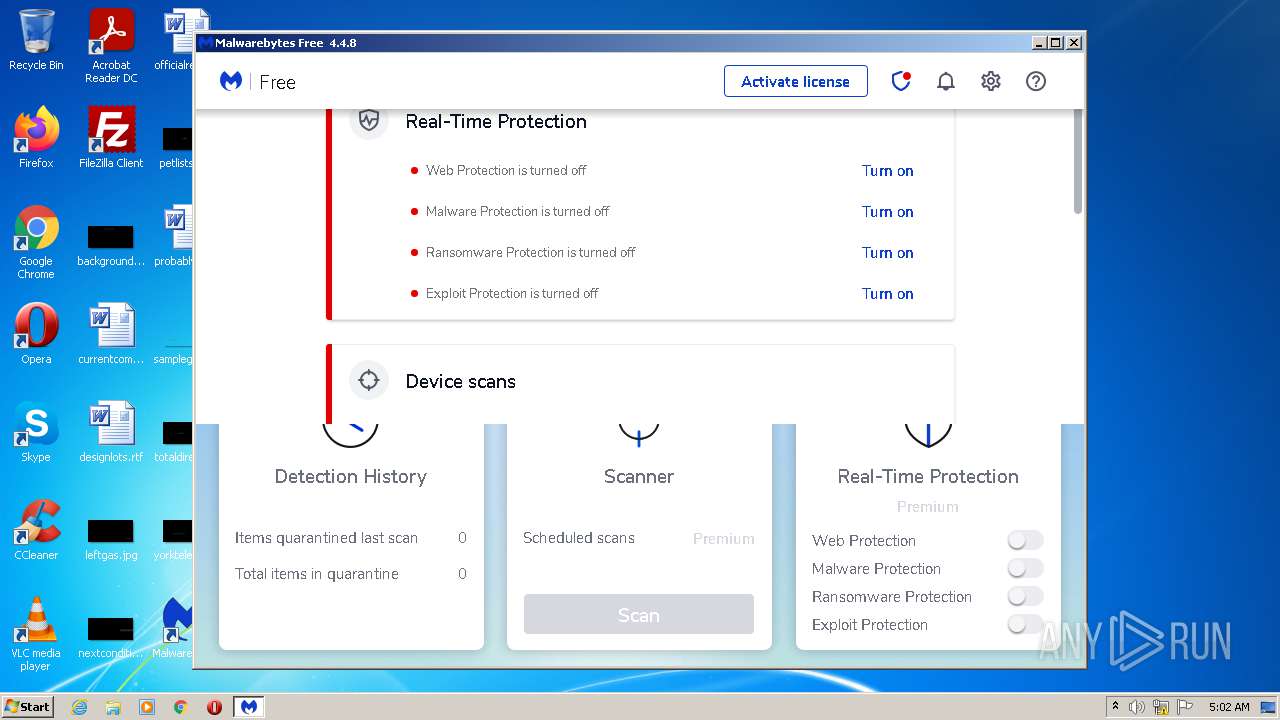Launch Google Chrome from the desktop
1280x720 pixels.
pyautogui.click(x=36, y=242)
